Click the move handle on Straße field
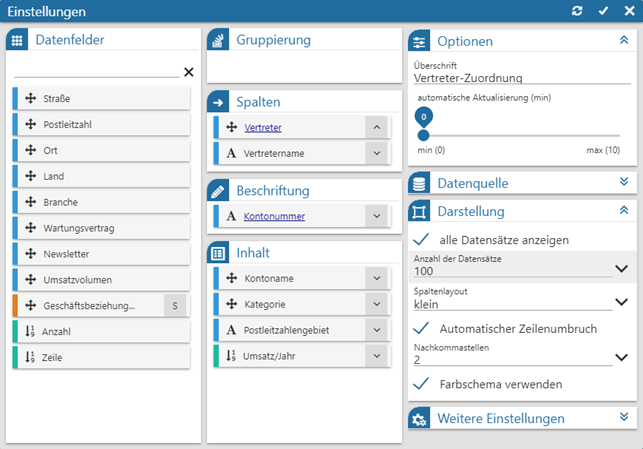This screenshot has height=449, width=643. (30, 98)
